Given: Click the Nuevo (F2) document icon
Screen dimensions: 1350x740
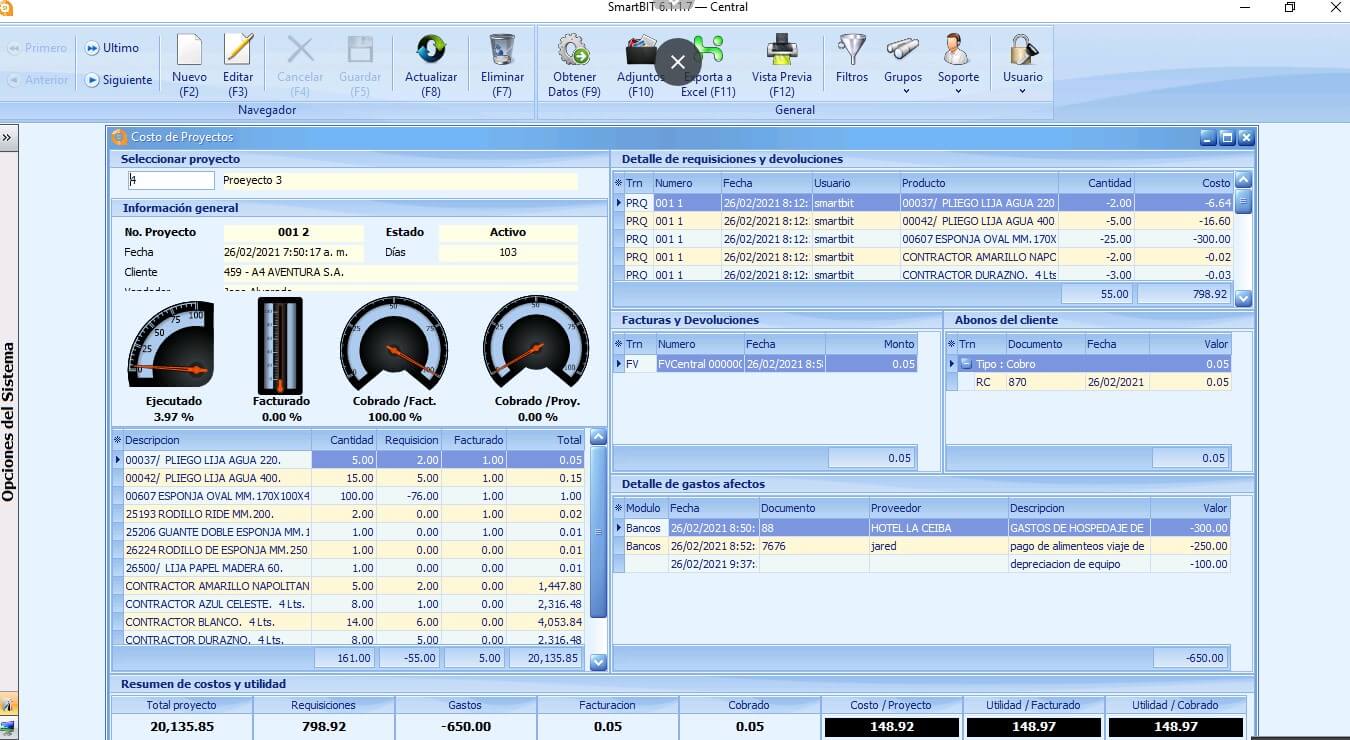Looking at the screenshot, I should (x=189, y=50).
